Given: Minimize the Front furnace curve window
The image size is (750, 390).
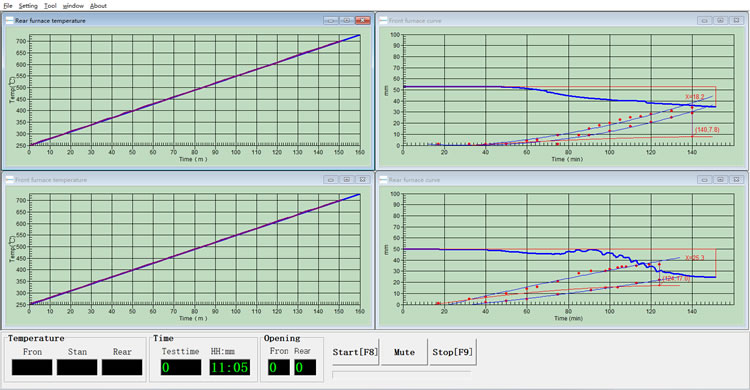Looking at the screenshot, I should 704,21.
